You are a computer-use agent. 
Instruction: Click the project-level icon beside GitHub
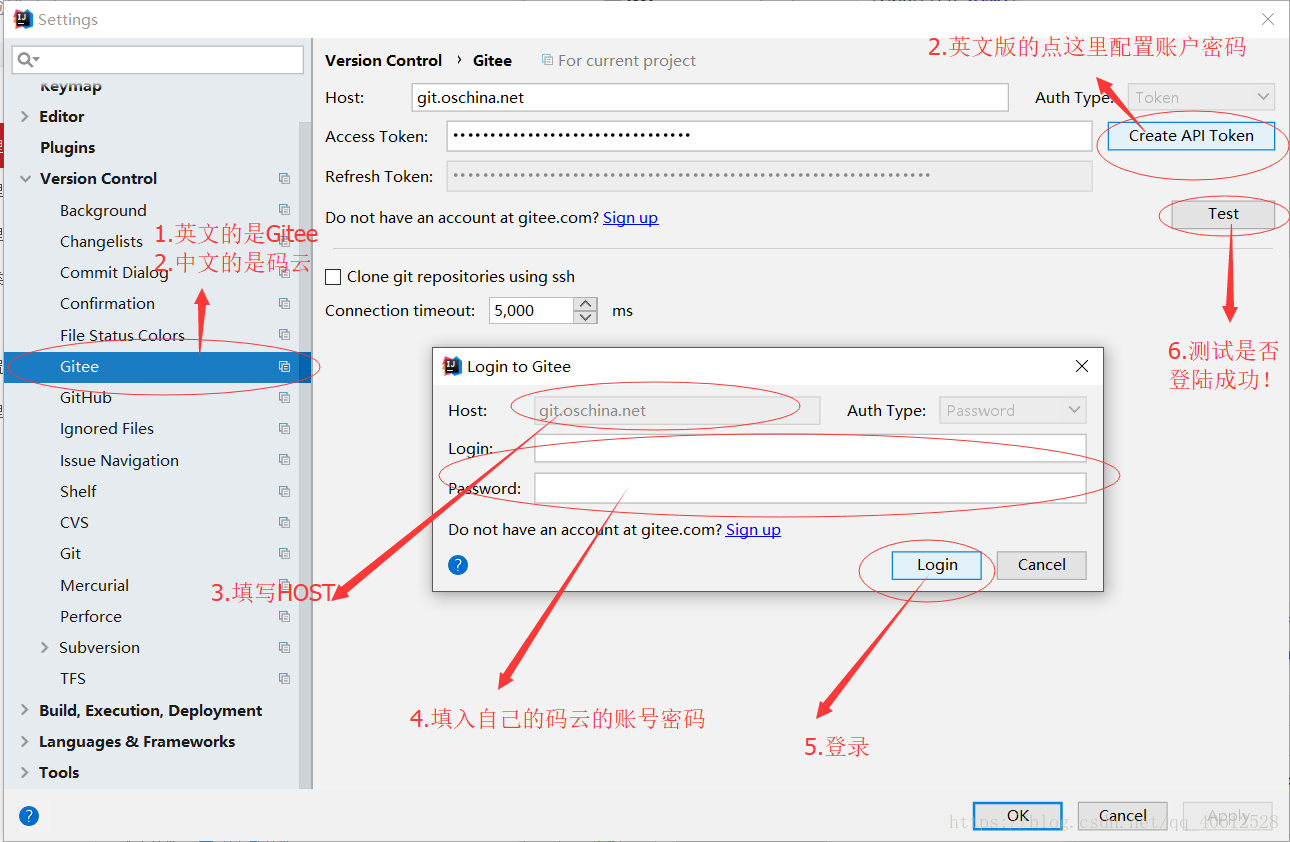tap(284, 397)
